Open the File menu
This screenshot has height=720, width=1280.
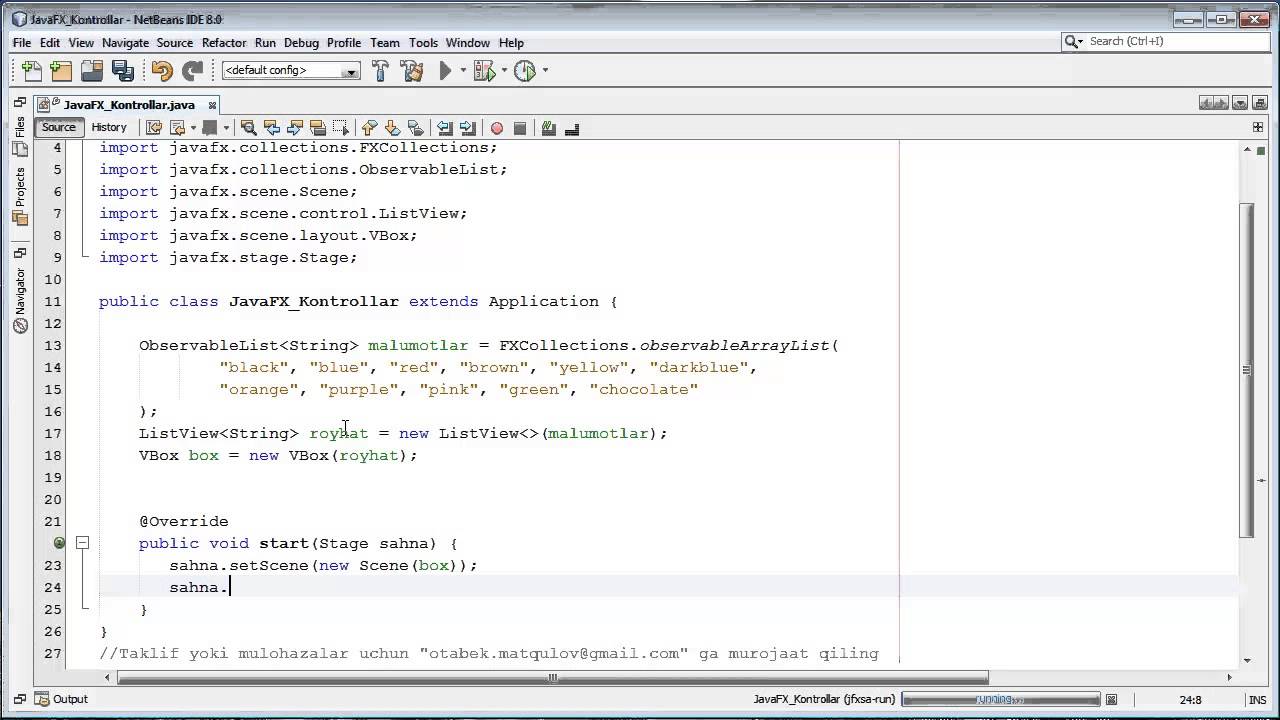click(x=22, y=43)
